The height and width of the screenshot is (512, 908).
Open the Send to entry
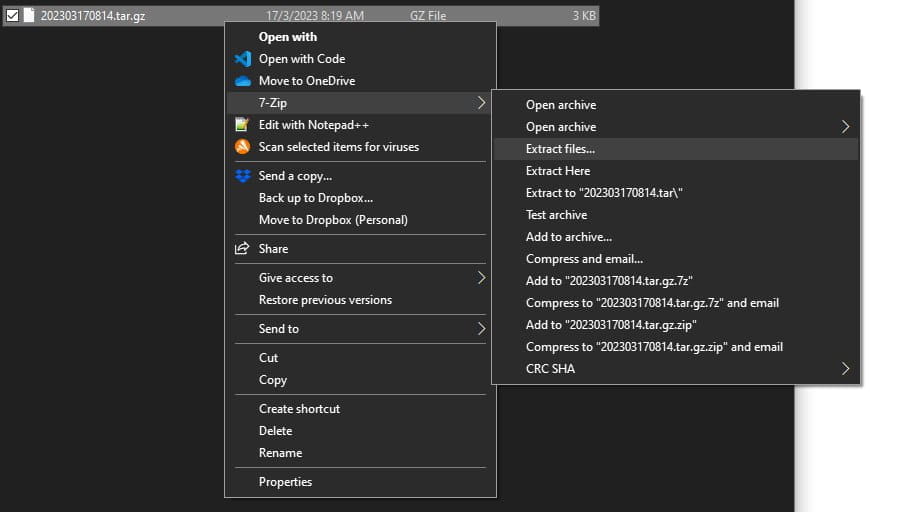(359, 328)
